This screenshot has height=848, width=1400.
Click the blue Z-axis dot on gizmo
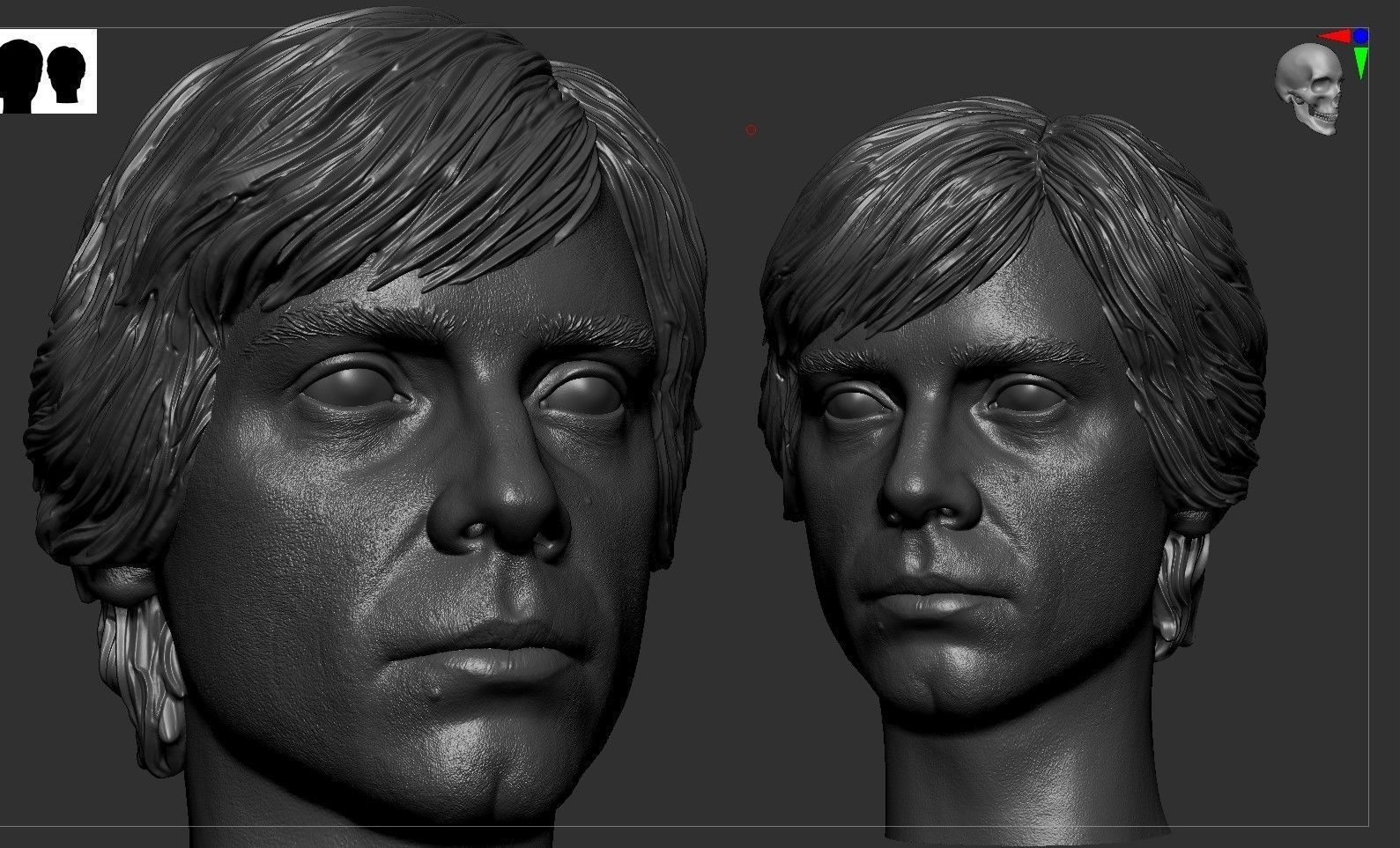click(x=1361, y=36)
